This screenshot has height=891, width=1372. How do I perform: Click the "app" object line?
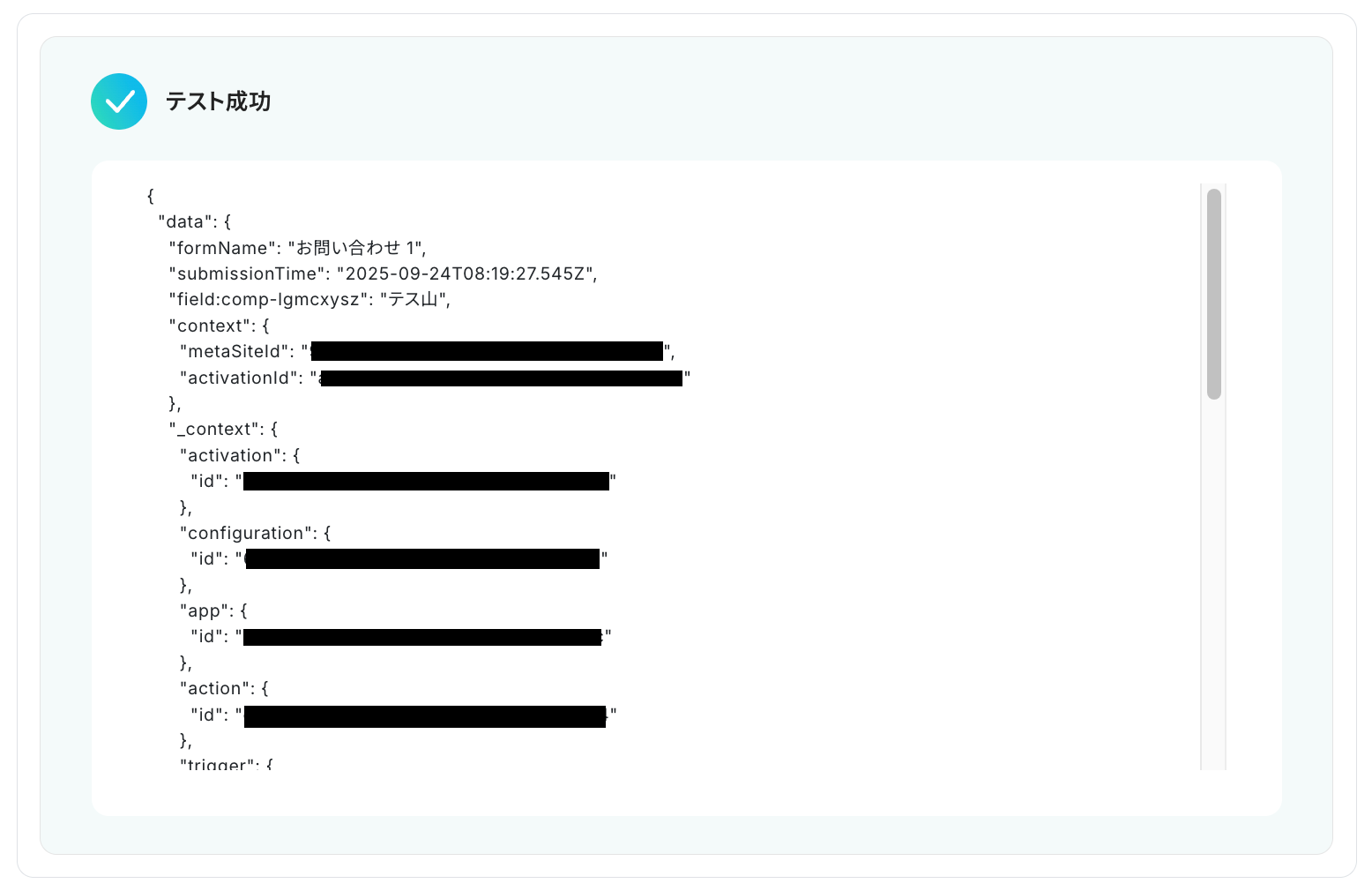213,610
